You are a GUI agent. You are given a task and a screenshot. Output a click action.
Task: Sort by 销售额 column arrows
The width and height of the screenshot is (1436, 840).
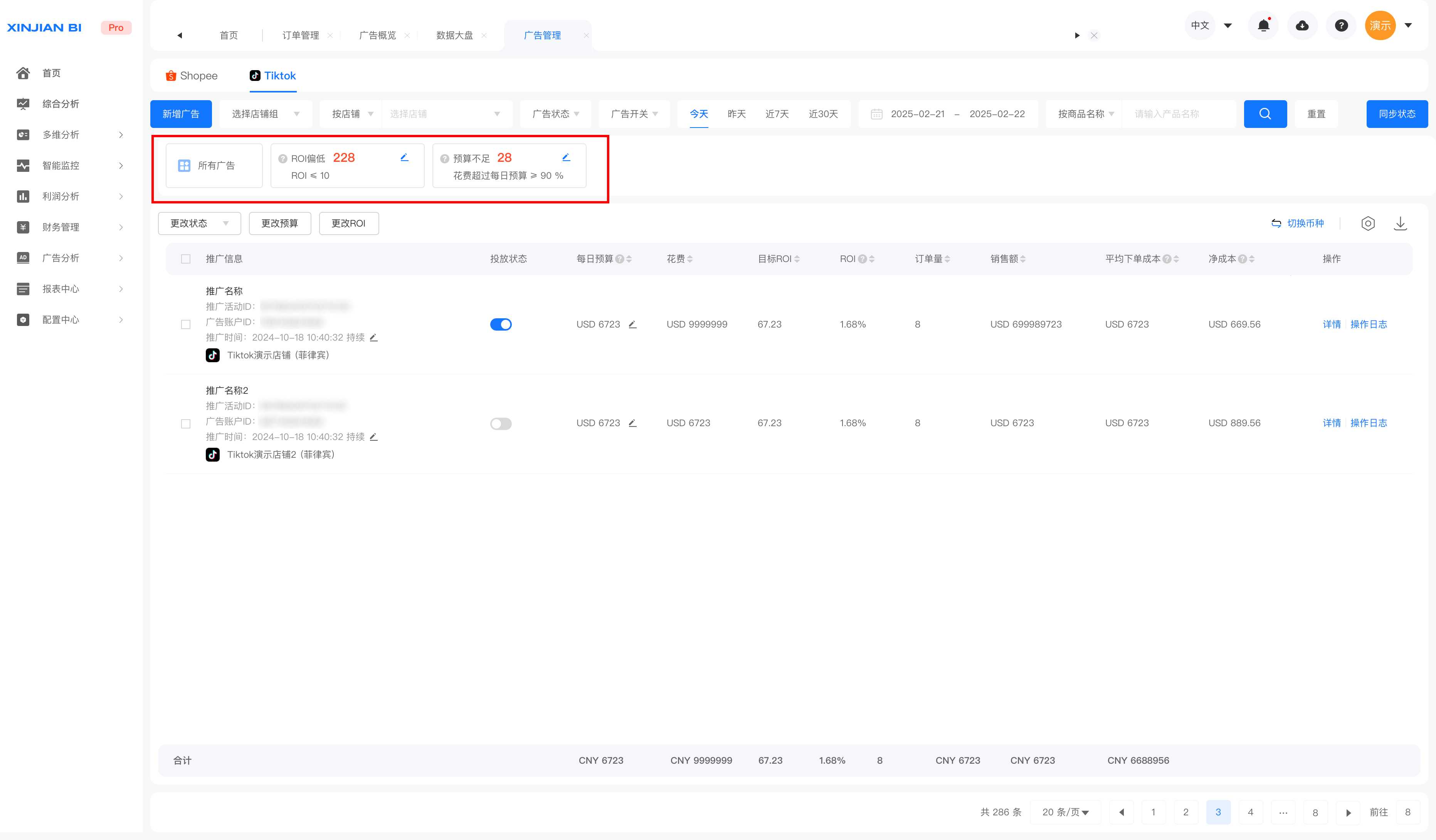tap(1023, 259)
